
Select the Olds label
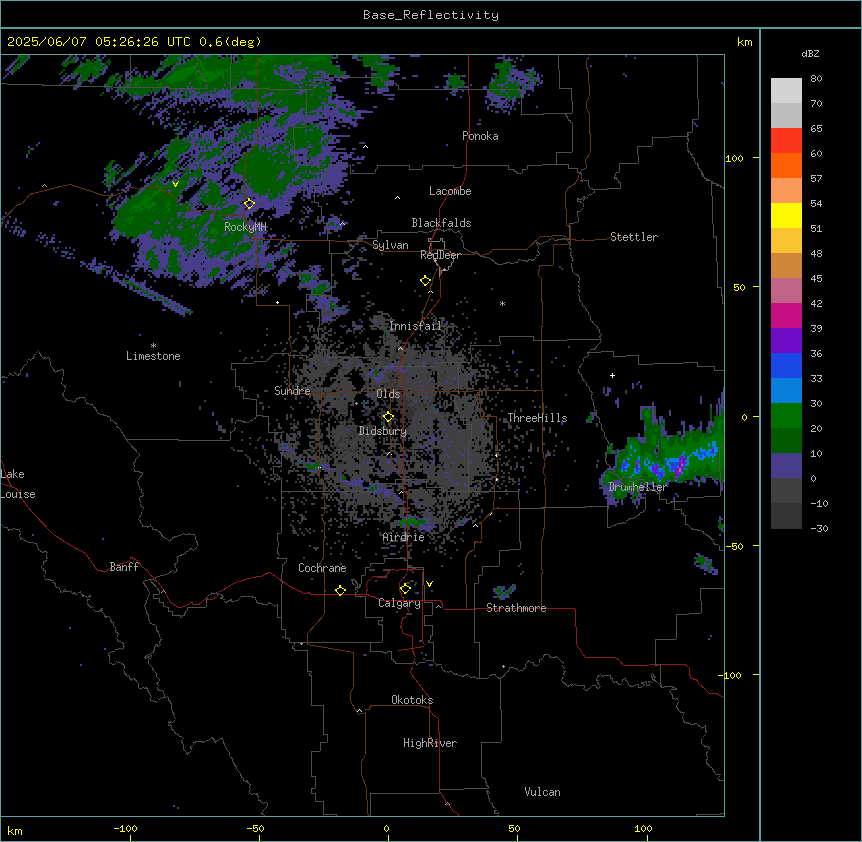(388, 394)
